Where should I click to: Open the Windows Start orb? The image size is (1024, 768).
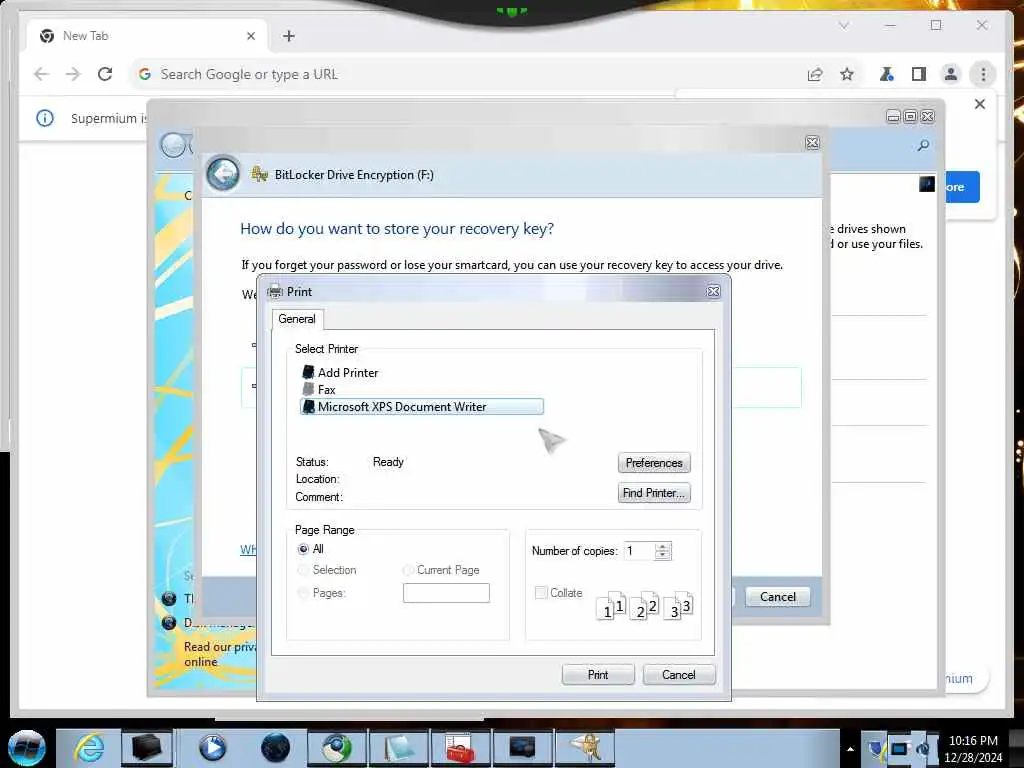pos(26,748)
